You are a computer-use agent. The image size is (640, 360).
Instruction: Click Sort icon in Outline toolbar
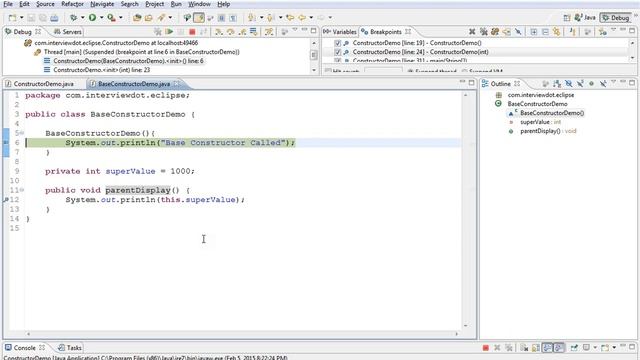(557, 84)
